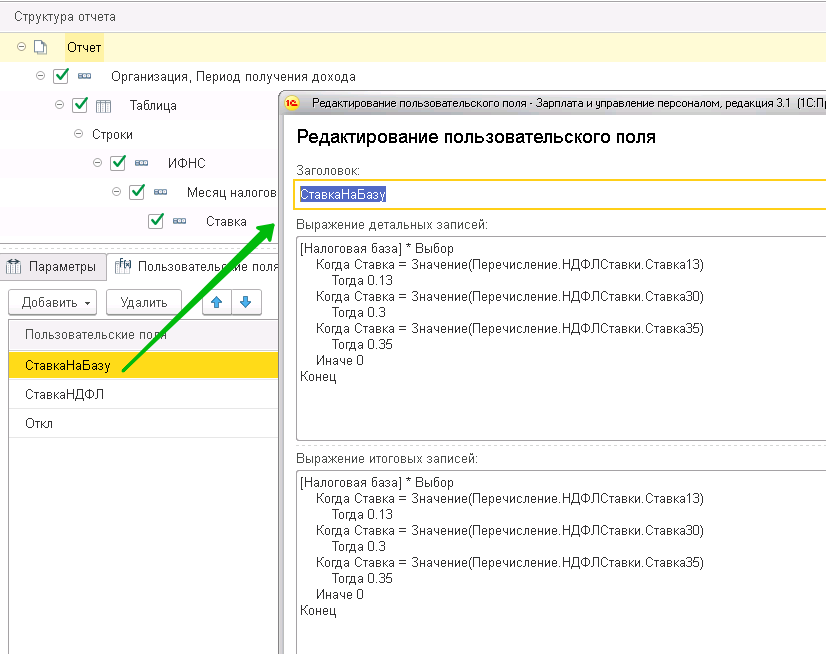Click the Удалить button

144,302
